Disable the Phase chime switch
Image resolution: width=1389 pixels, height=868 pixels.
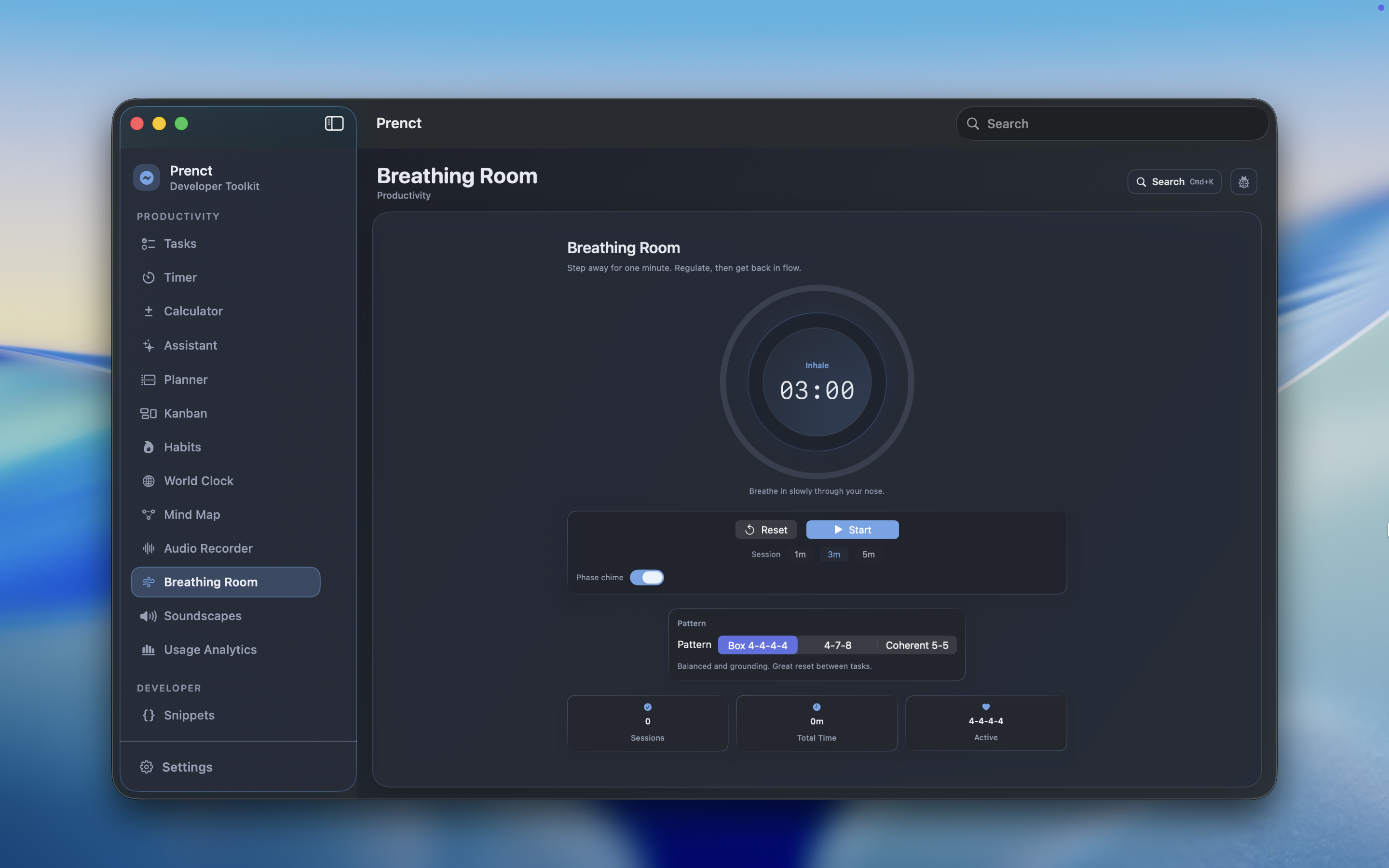pyautogui.click(x=646, y=578)
